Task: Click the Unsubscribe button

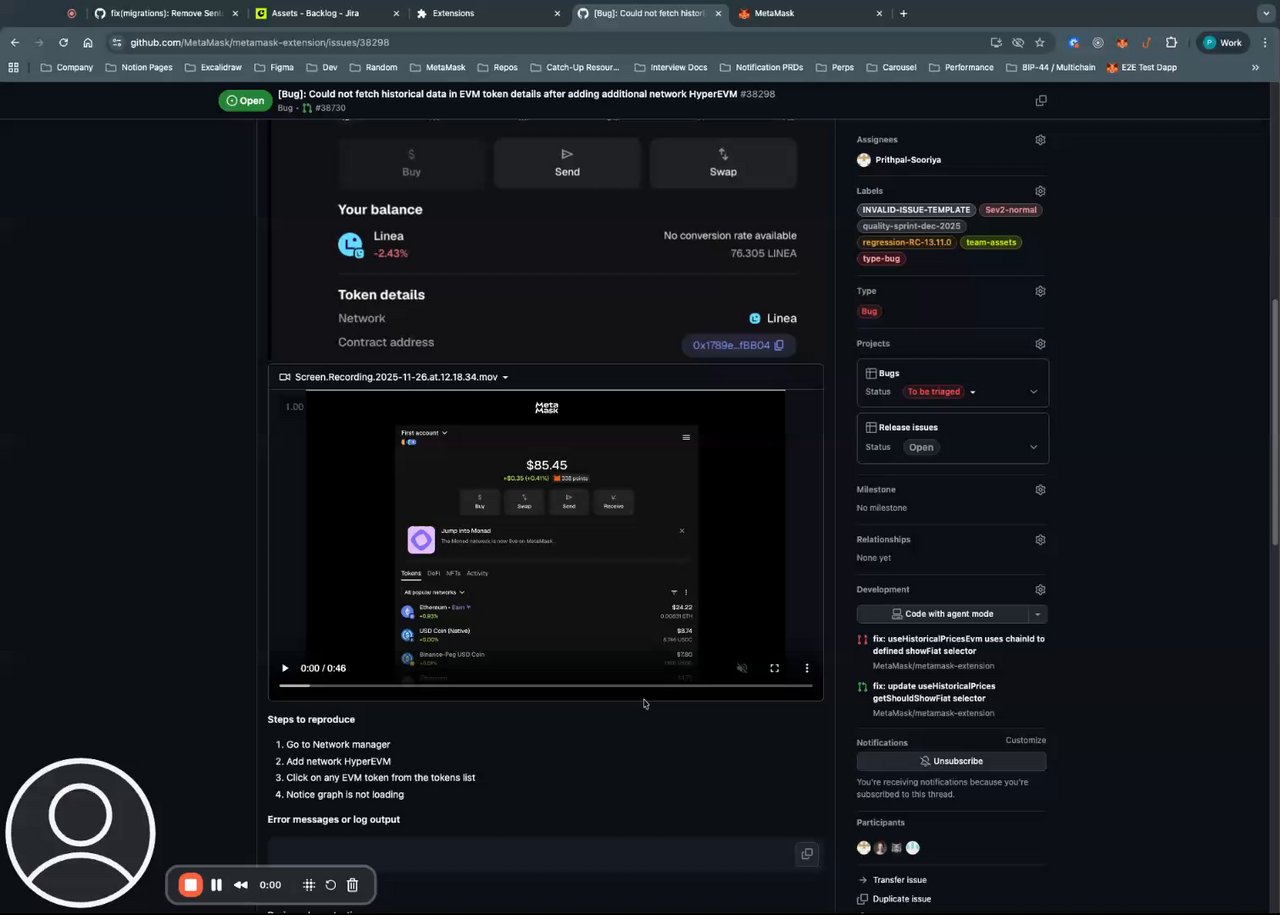Action: tap(951, 761)
